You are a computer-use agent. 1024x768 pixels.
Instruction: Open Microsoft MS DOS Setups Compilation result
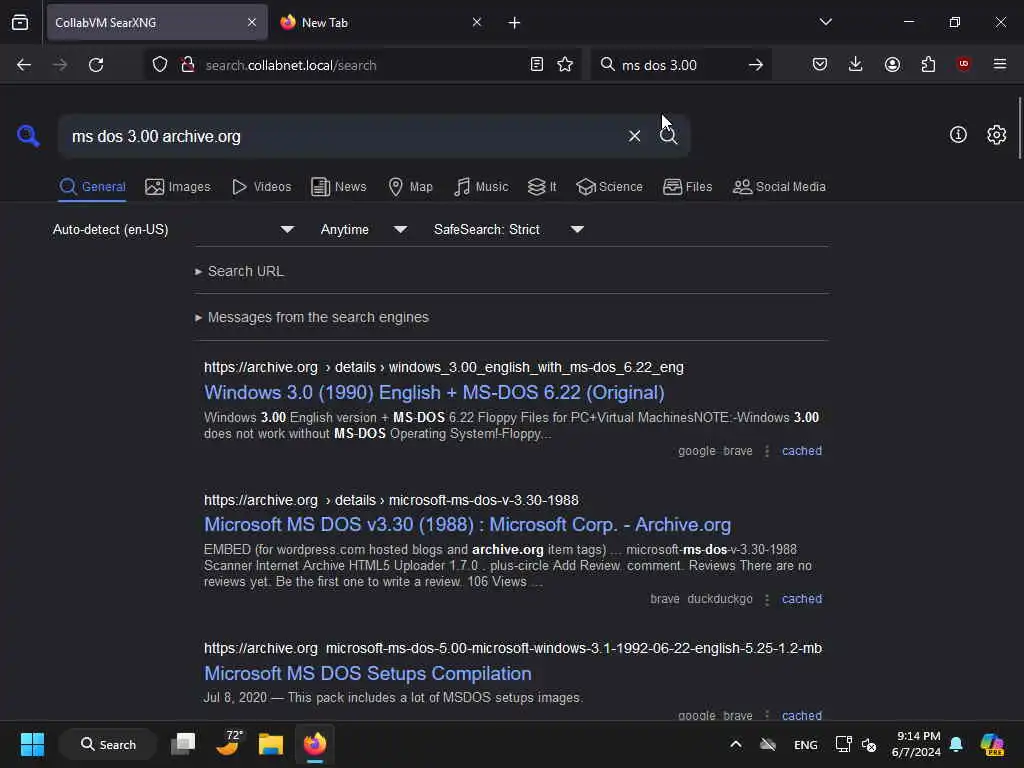pyautogui.click(x=367, y=673)
